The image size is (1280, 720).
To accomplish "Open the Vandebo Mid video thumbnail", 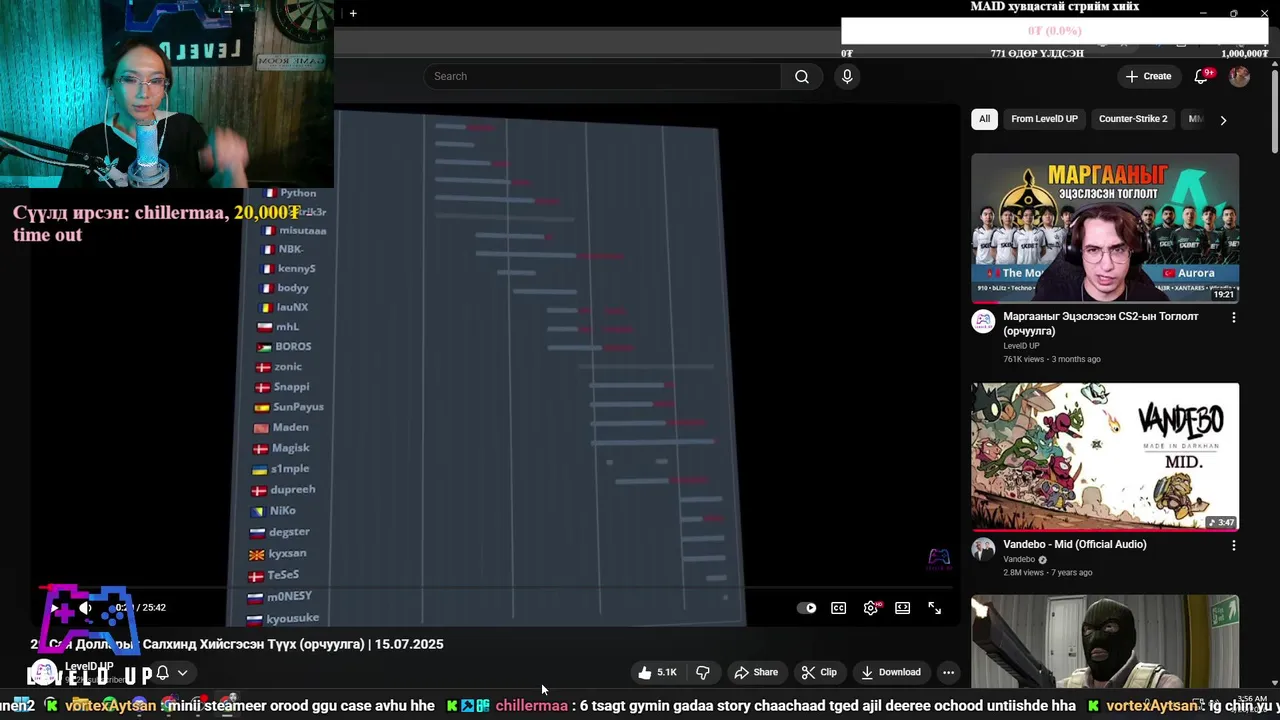I will coord(1105,457).
